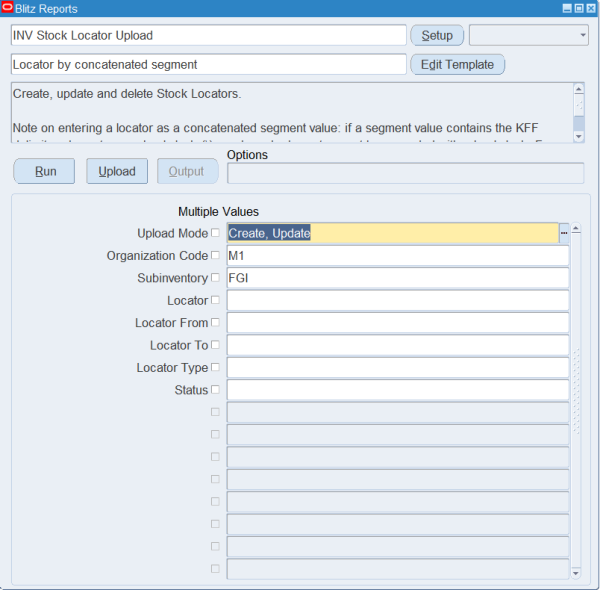
Task: Open Edit Template
Action: pos(458,65)
